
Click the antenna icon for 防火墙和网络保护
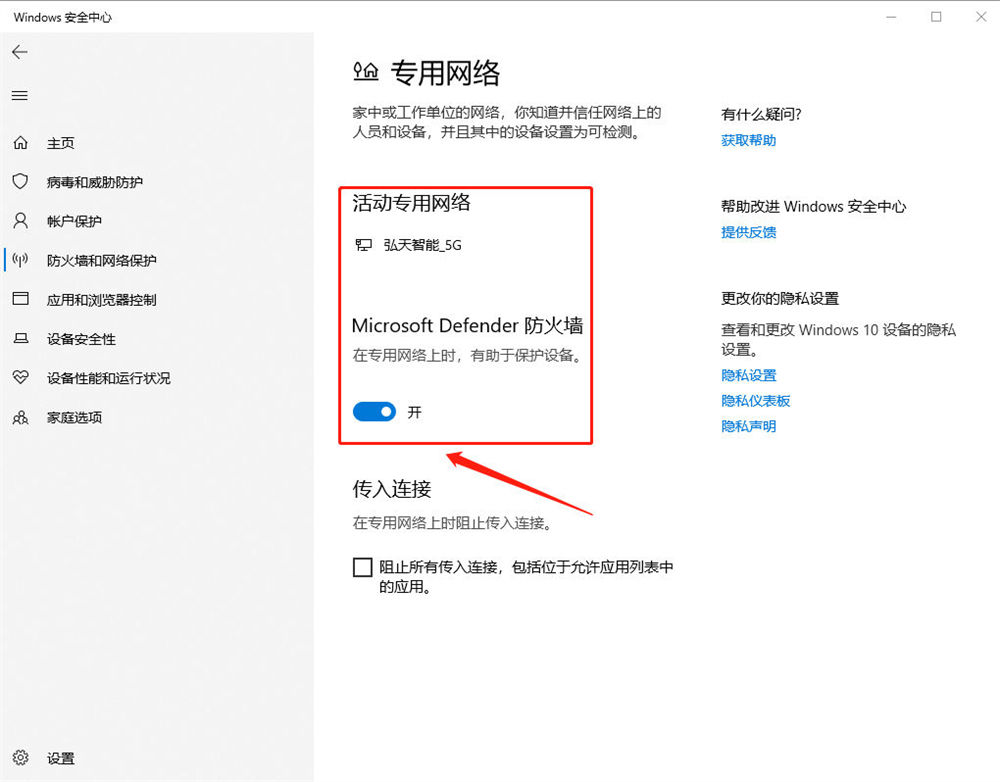20,260
